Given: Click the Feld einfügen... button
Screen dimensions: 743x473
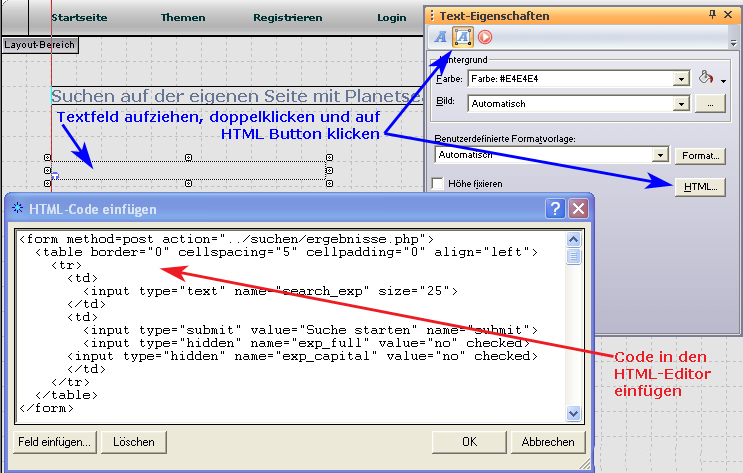Looking at the screenshot, I should coord(55,441).
